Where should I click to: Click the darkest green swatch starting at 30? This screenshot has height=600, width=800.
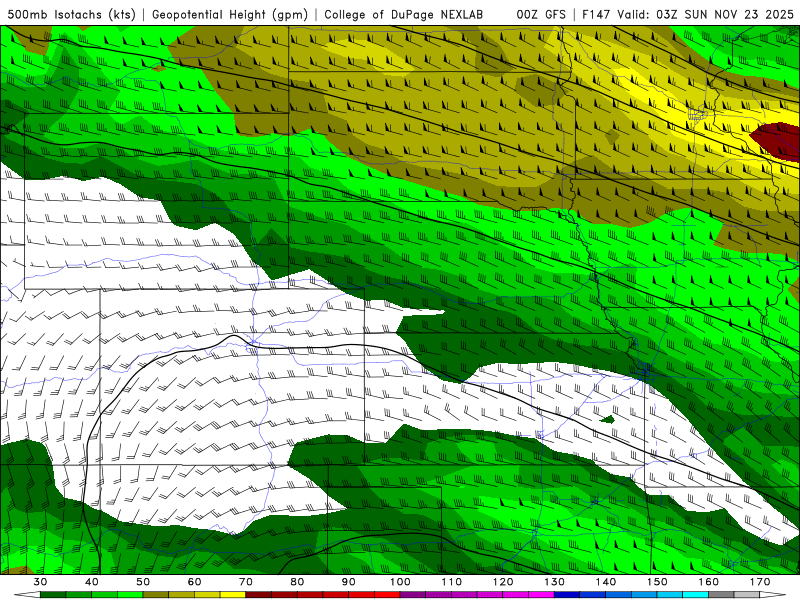click(x=53, y=595)
